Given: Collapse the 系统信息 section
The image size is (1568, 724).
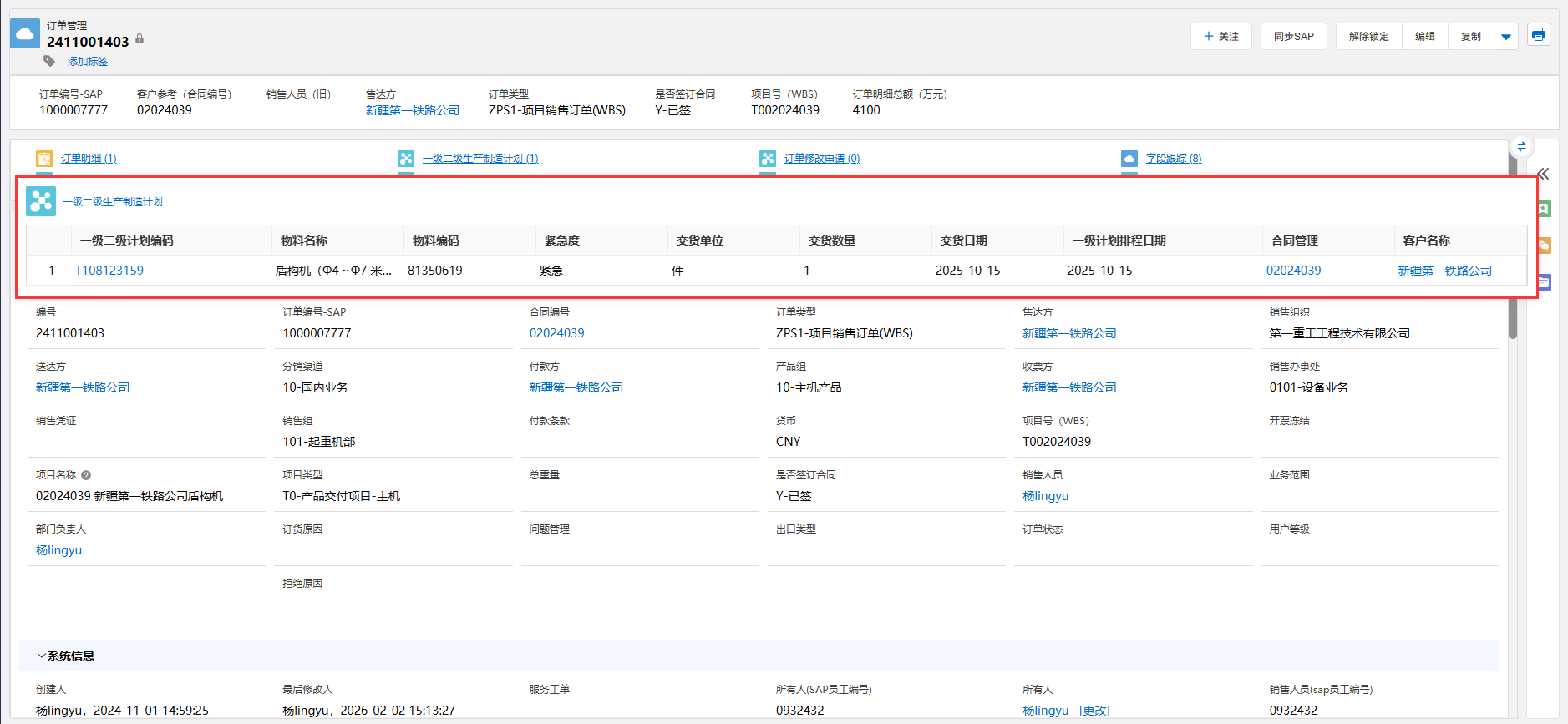Looking at the screenshot, I should (x=41, y=656).
